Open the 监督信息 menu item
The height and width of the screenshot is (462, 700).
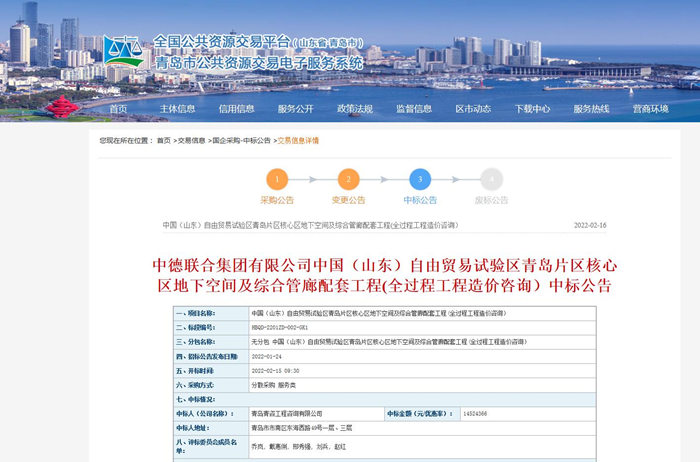click(x=413, y=109)
